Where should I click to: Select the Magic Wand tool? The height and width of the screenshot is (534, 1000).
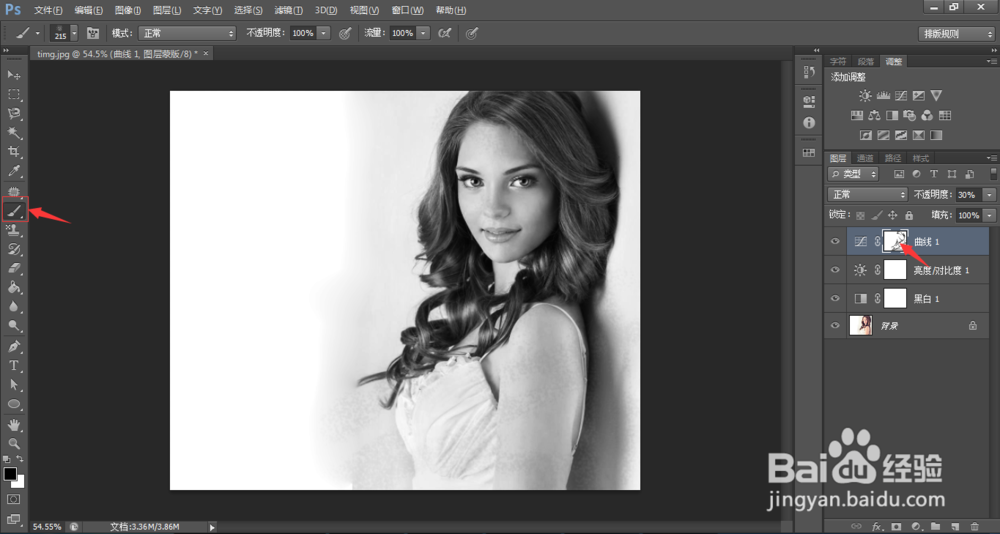click(x=14, y=133)
